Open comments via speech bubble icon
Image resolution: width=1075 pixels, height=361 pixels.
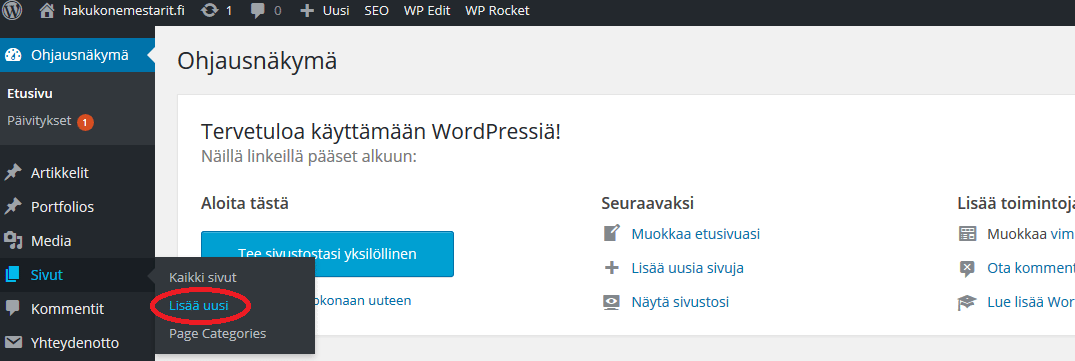[x=258, y=11]
